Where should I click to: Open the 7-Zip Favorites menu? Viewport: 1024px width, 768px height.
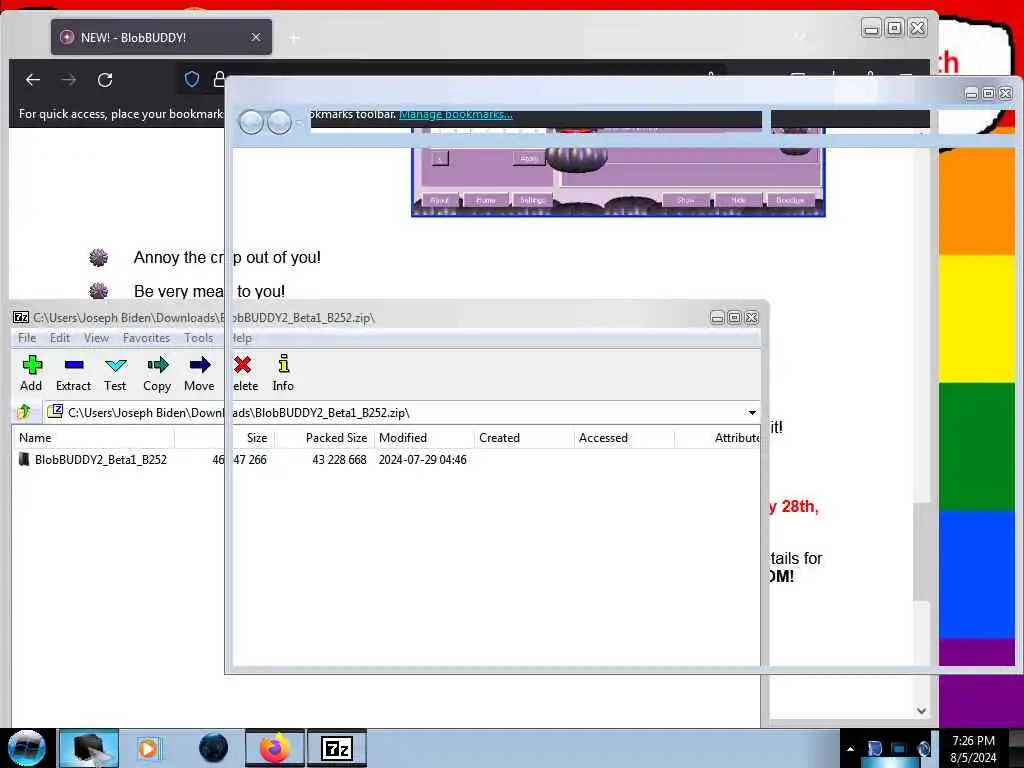146,338
